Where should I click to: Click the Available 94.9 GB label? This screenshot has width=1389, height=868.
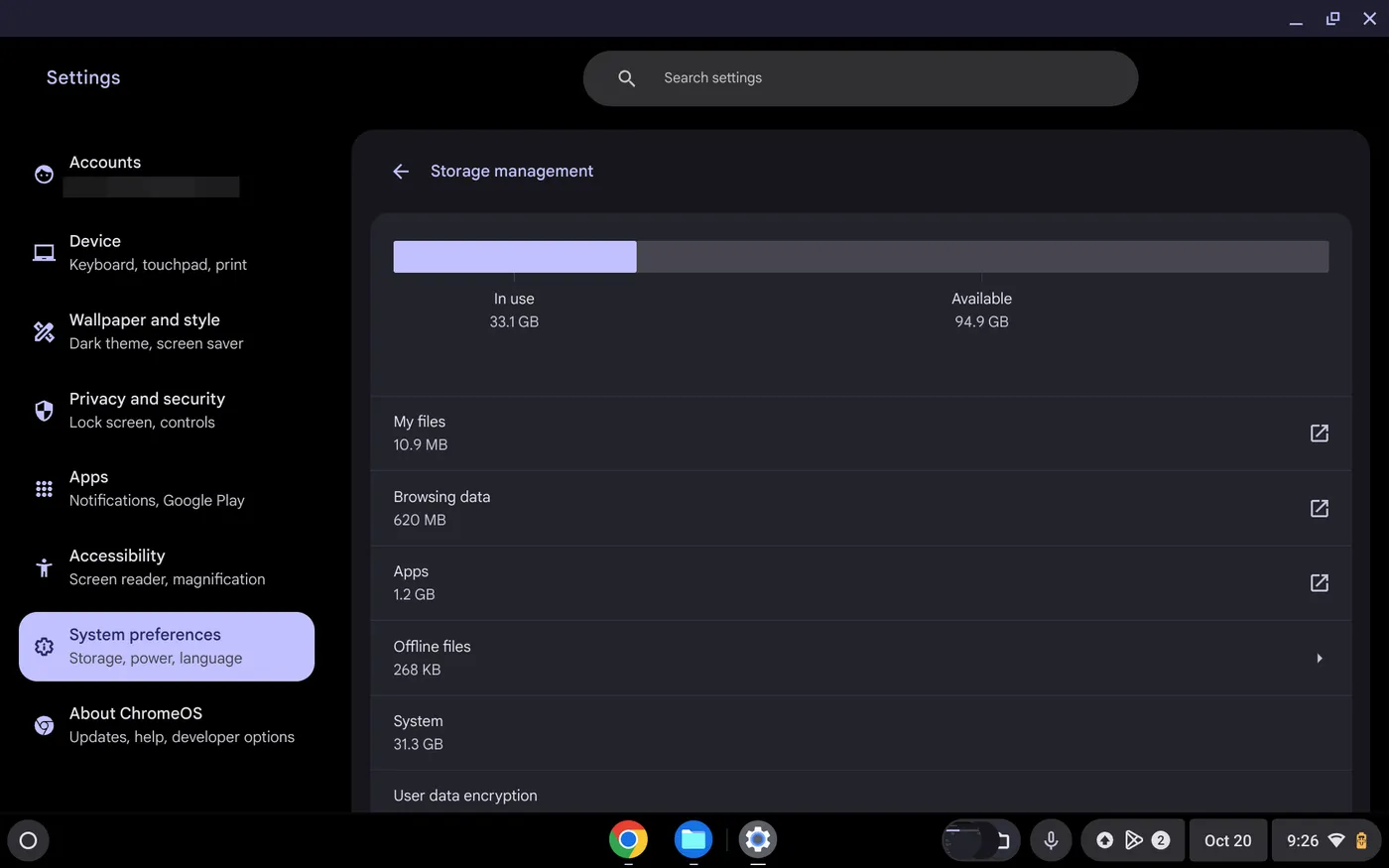pos(982,310)
